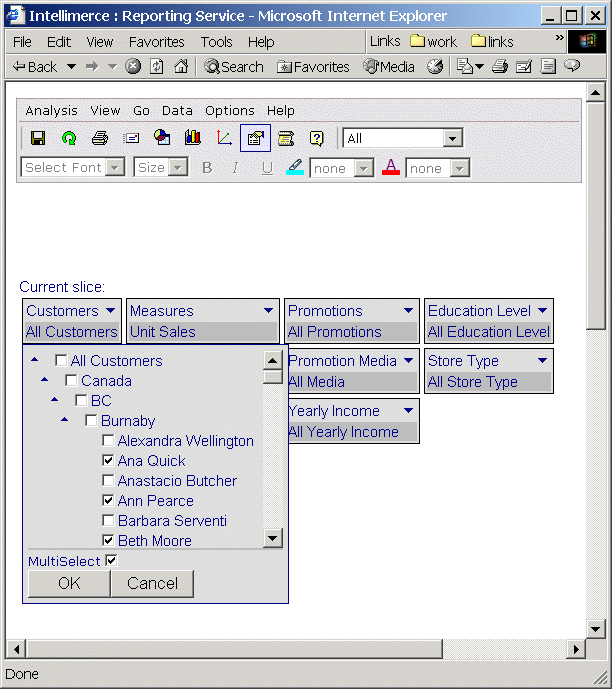The height and width of the screenshot is (689, 612).
Task: Check the Alexandra Wellington checkbox
Action: pyautogui.click(x=108, y=440)
